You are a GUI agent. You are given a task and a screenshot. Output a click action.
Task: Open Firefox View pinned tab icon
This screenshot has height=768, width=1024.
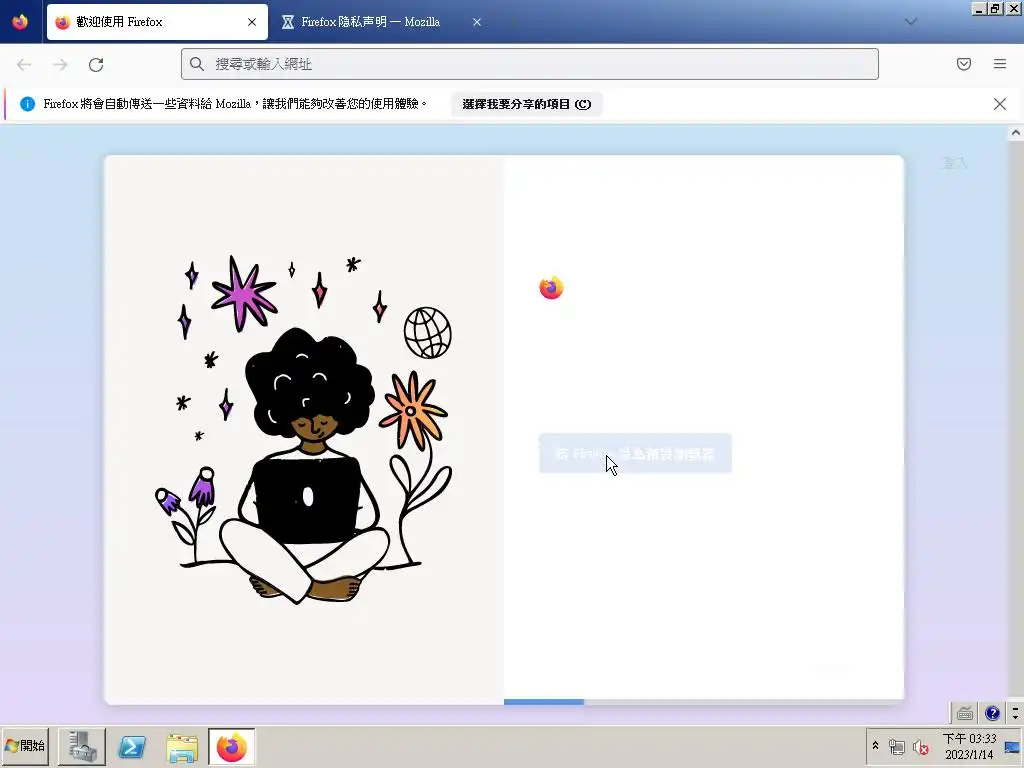(x=20, y=22)
